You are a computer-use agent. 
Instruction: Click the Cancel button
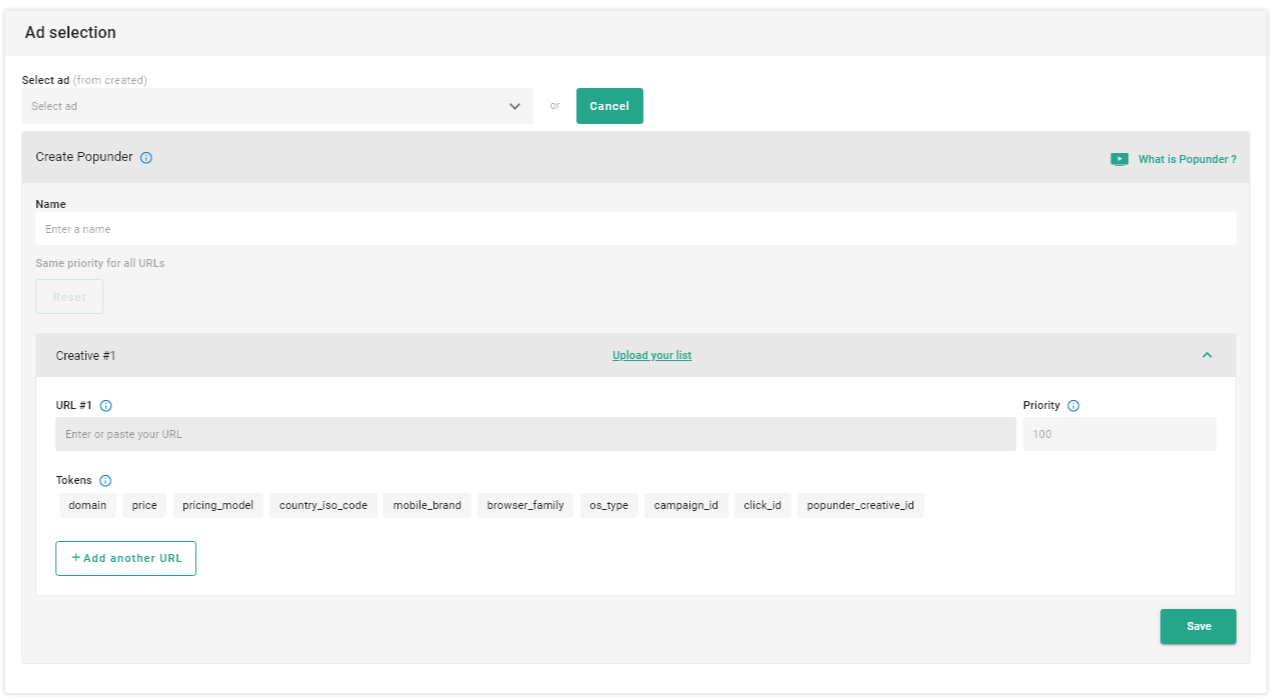pos(610,106)
